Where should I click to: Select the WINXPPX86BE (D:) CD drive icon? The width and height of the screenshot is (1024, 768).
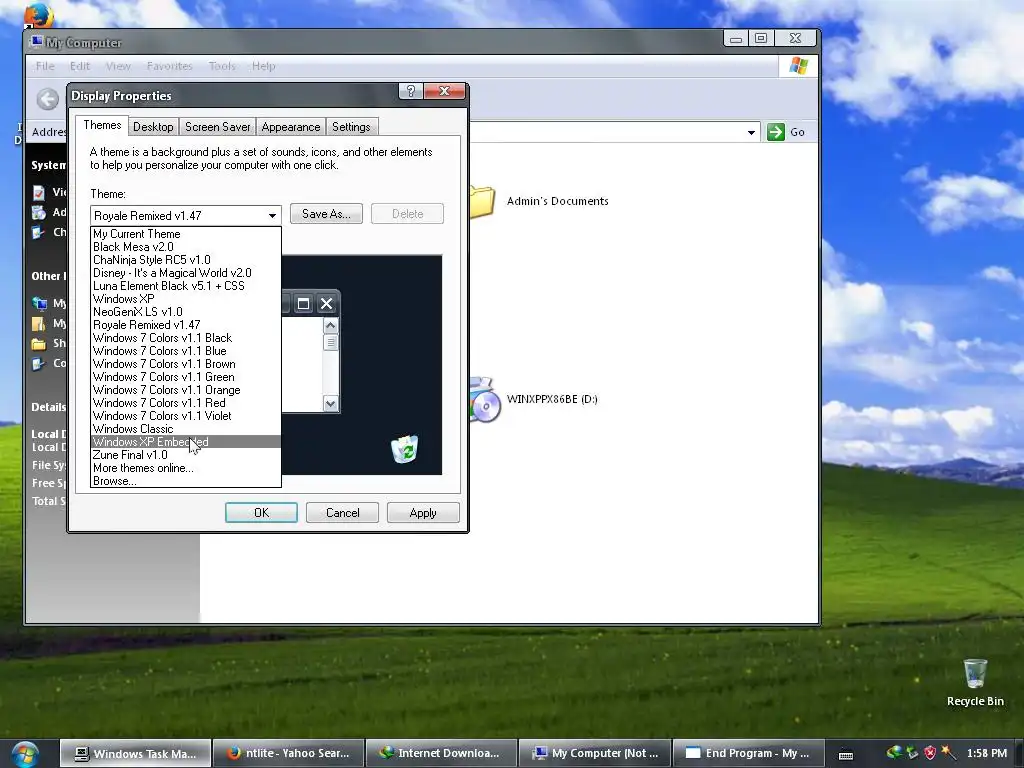coord(484,400)
